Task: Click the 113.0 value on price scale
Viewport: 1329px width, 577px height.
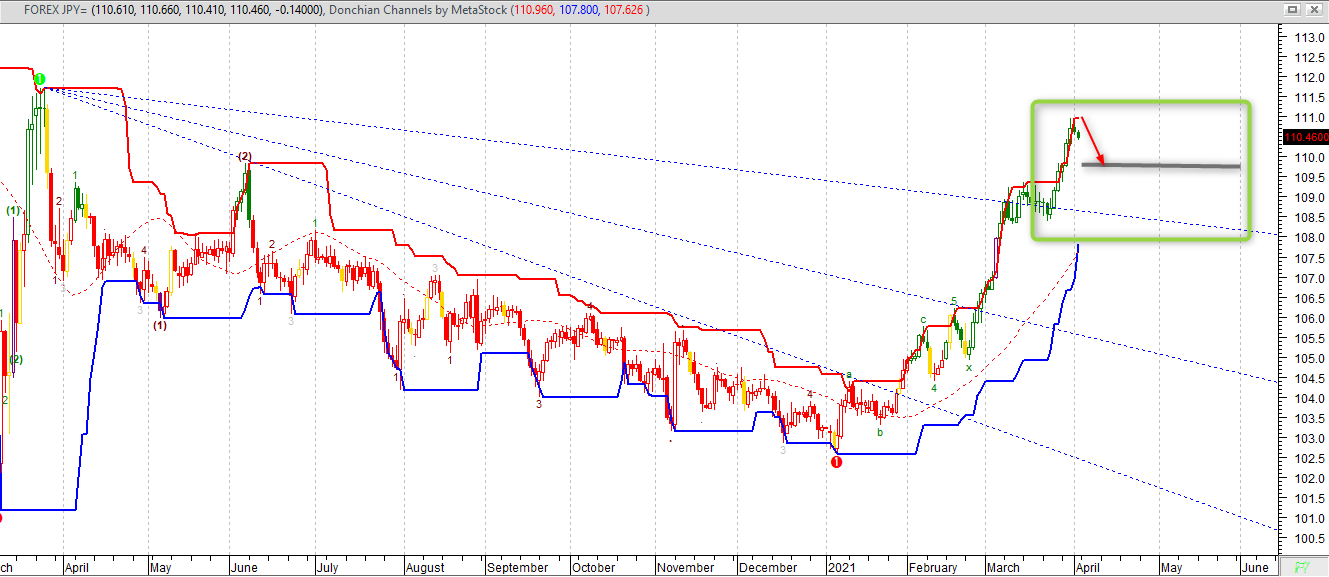Action: coord(1302,37)
